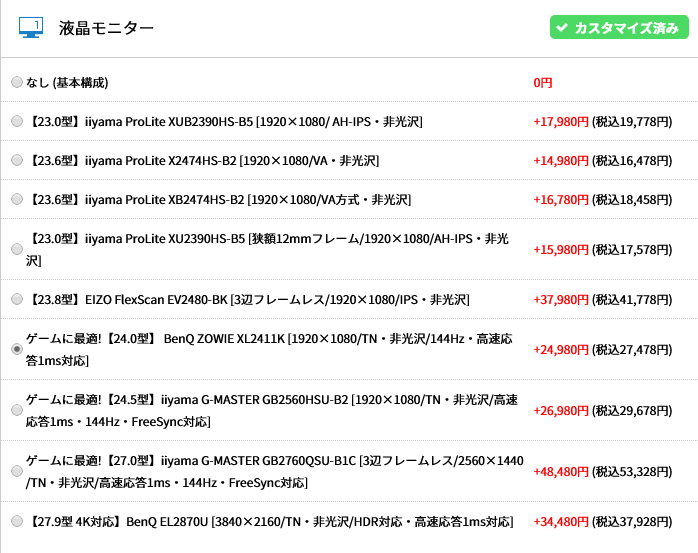The width and height of the screenshot is (698, 553).
Task: Pick the iiyama ProLite XB2474HS-B2 radio button
Action: pos(16,199)
